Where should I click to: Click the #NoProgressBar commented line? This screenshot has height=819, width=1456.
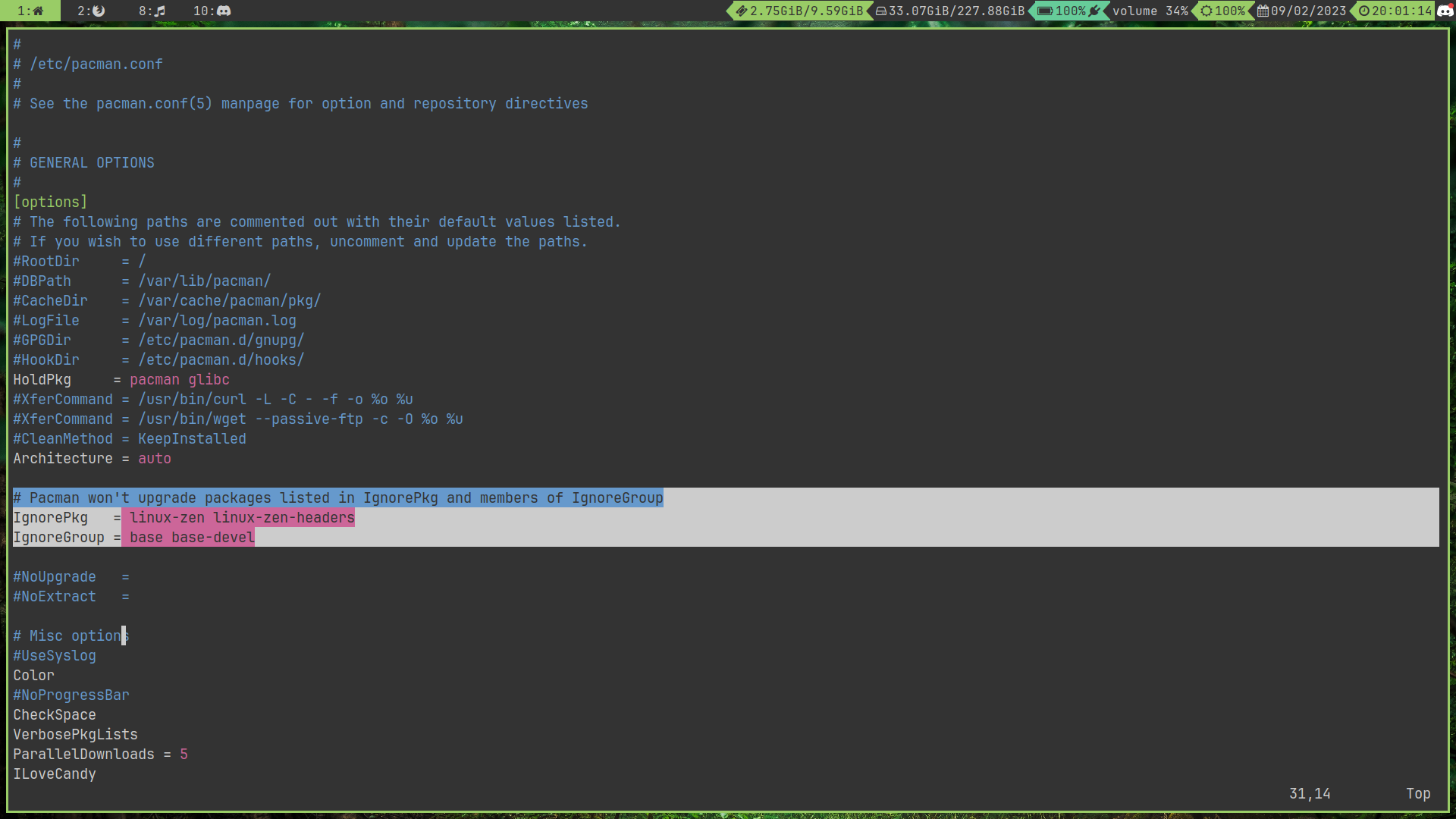coord(71,695)
